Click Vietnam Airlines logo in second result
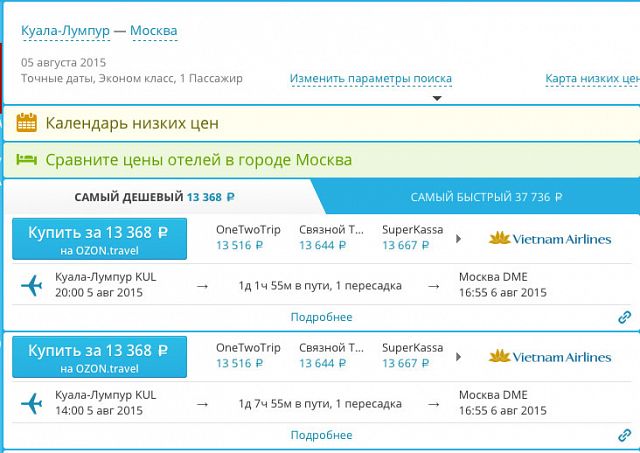 click(549, 357)
